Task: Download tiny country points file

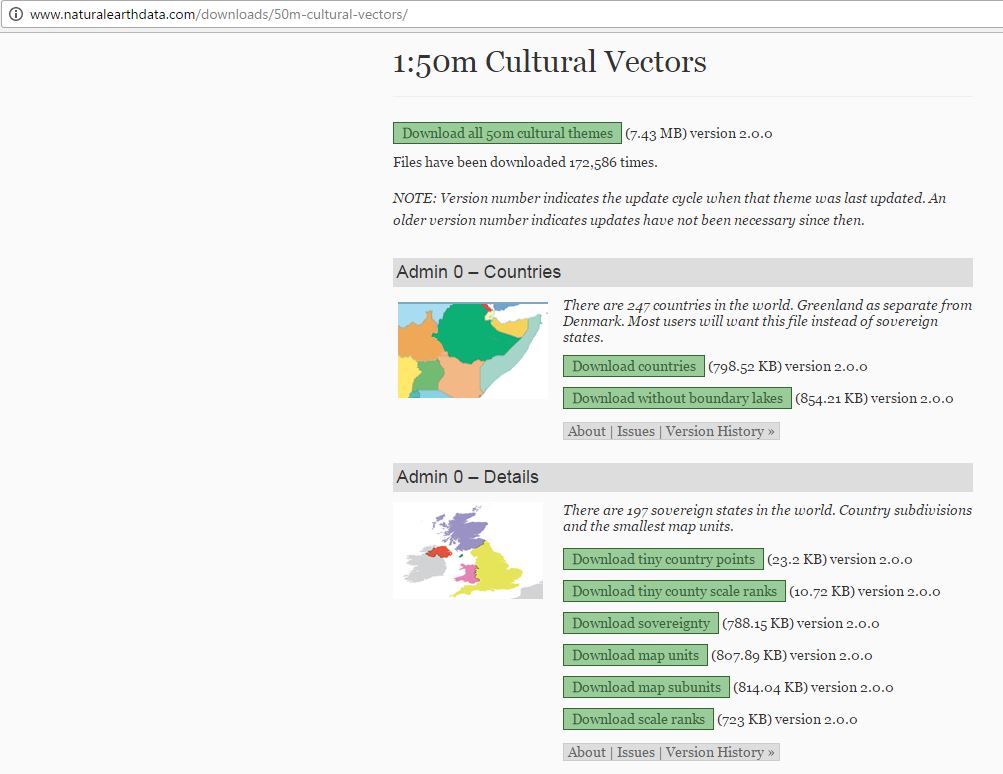Action: (663, 560)
